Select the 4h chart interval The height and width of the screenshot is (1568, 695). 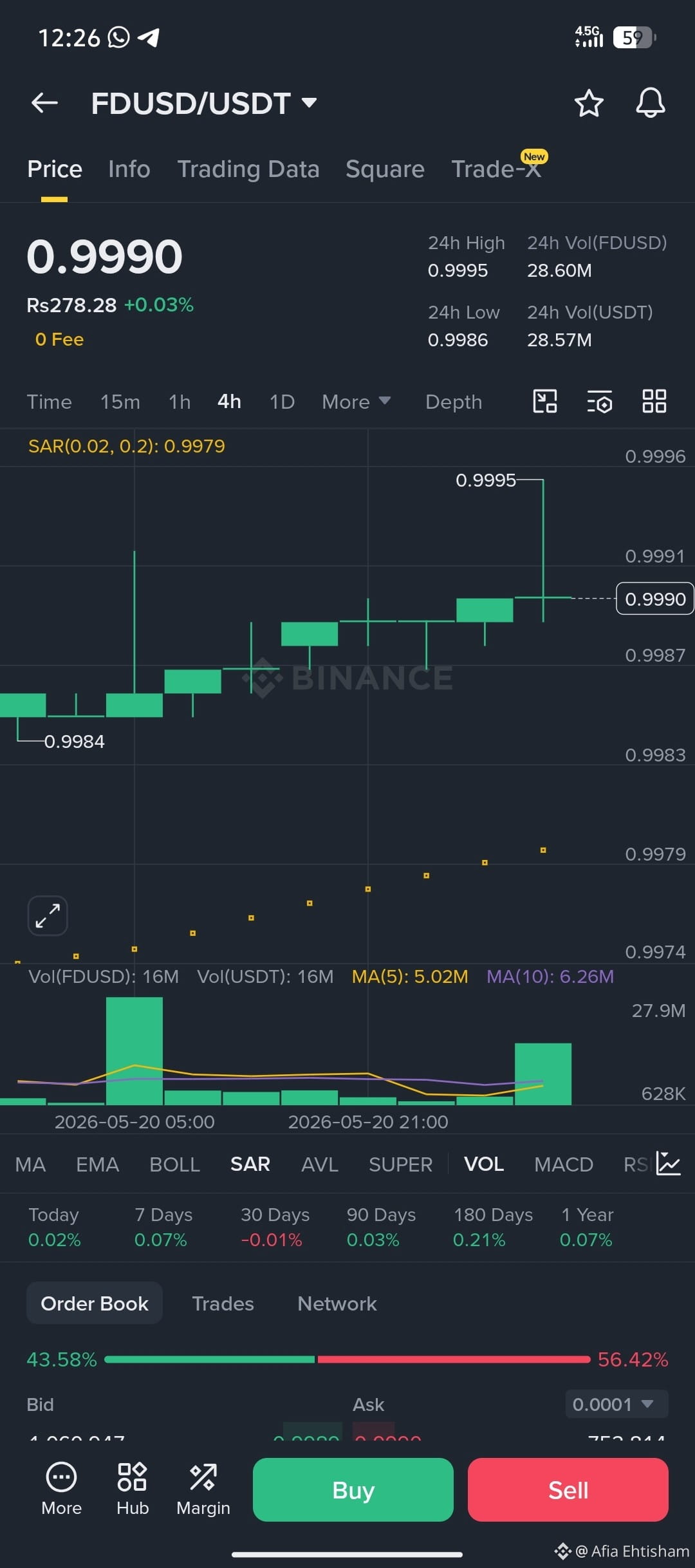click(230, 402)
